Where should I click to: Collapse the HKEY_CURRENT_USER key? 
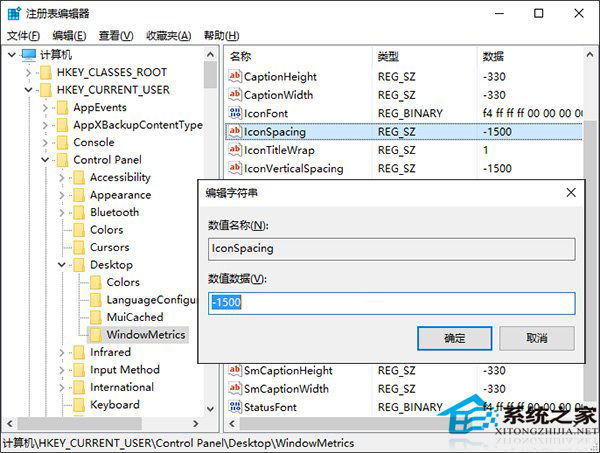tap(29, 90)
